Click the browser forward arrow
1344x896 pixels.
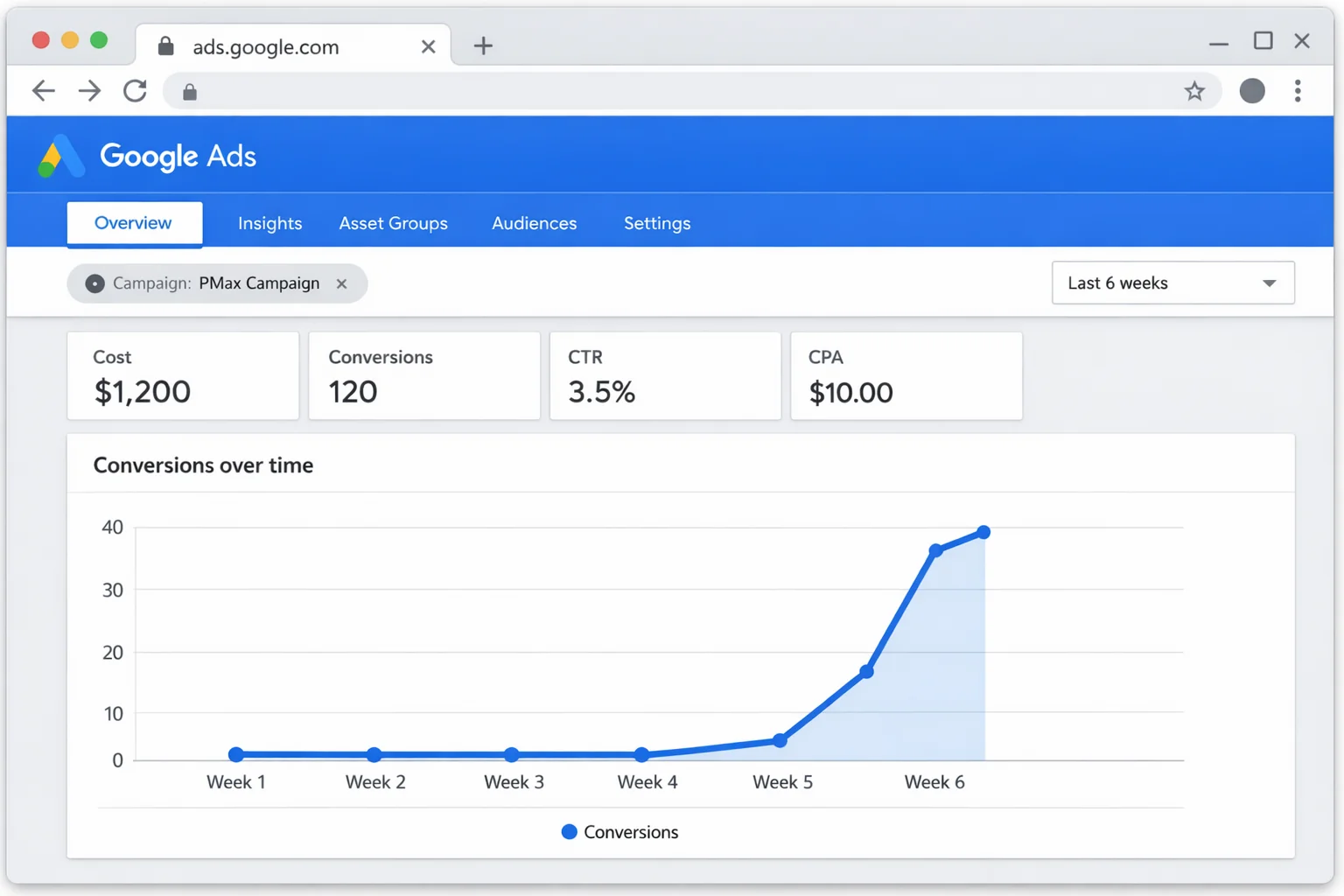coord(89,91)
